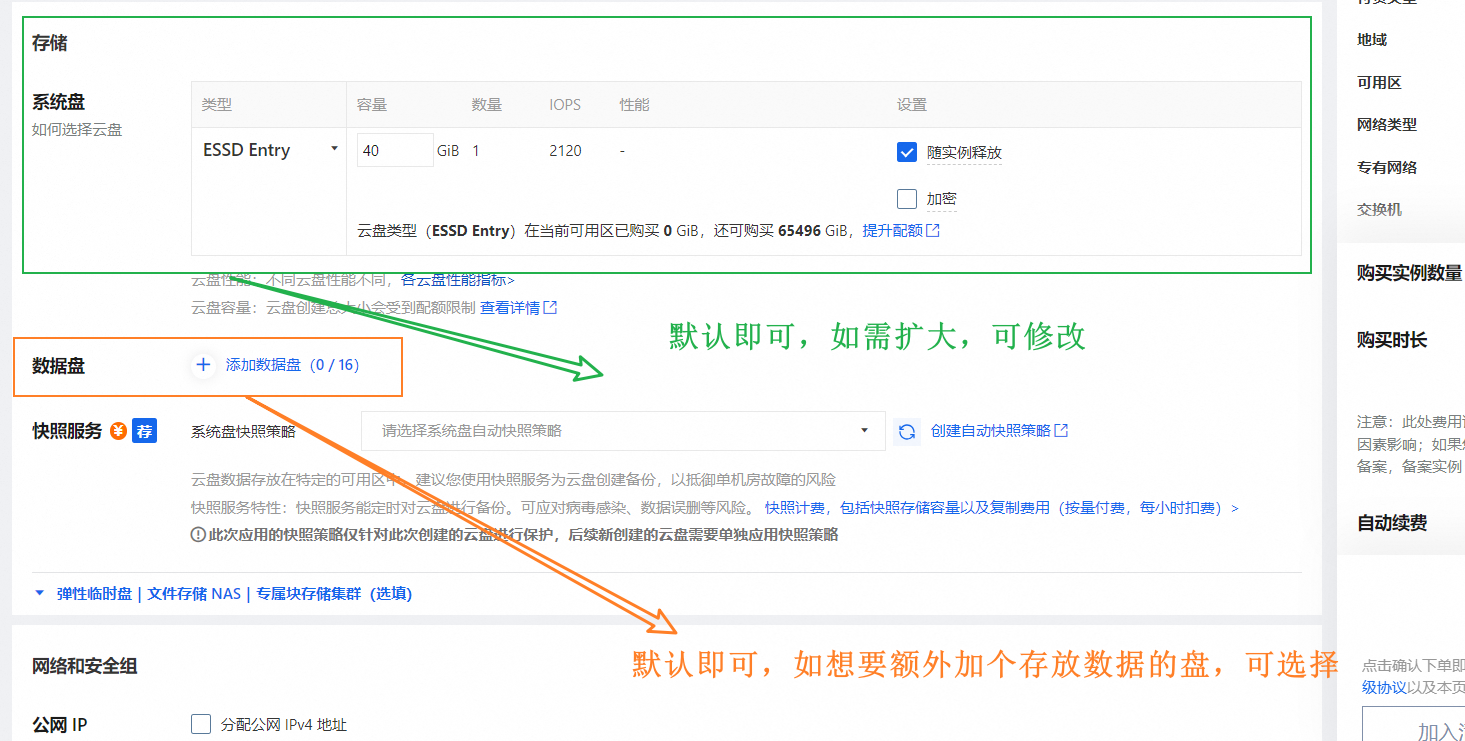This screenshot has width=1465, height=741.
Task: Click the external link icon after 查看详情
Action: click(550, 308)
